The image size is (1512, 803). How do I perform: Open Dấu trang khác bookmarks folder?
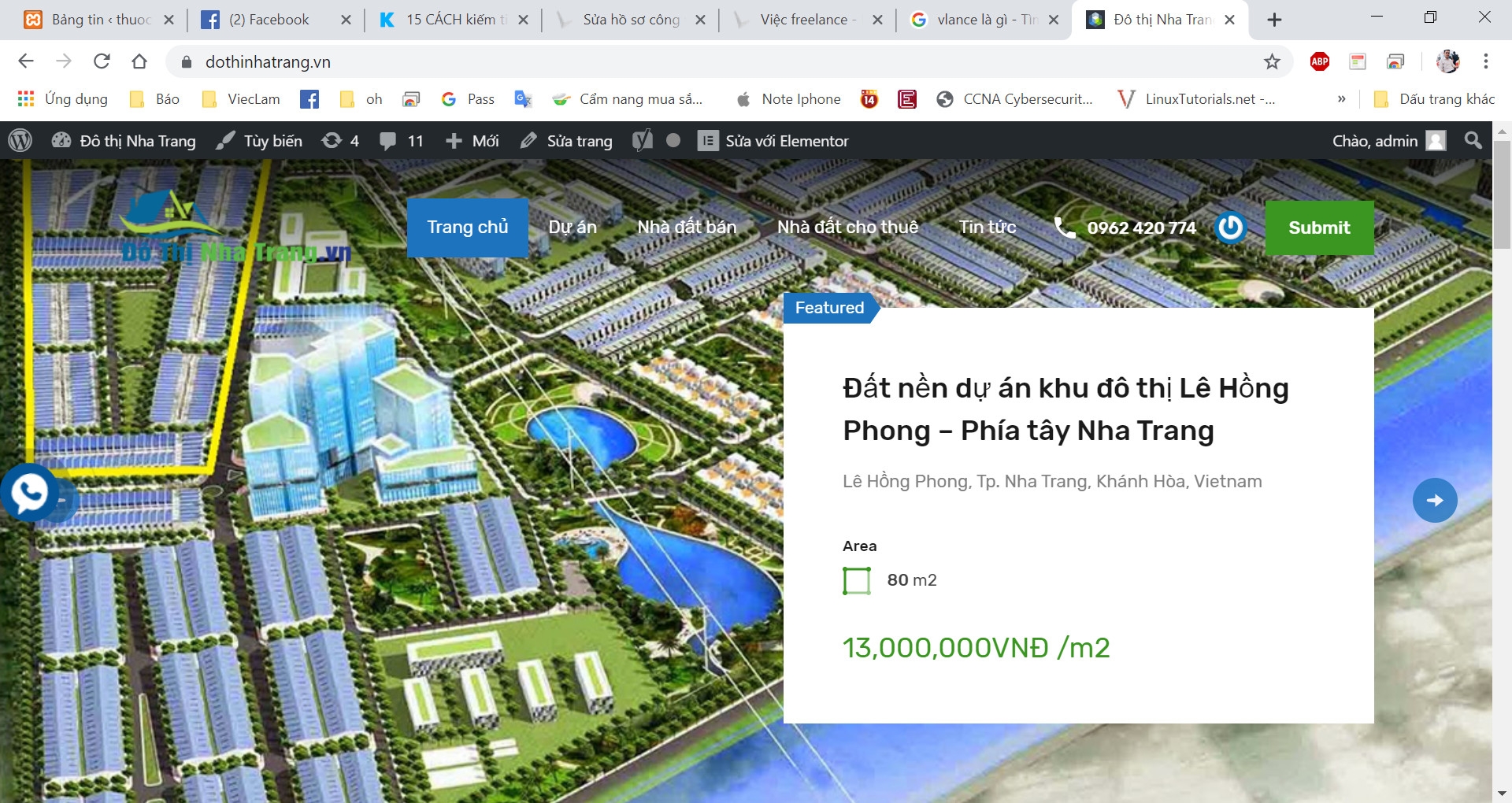tap(1434, 99)
